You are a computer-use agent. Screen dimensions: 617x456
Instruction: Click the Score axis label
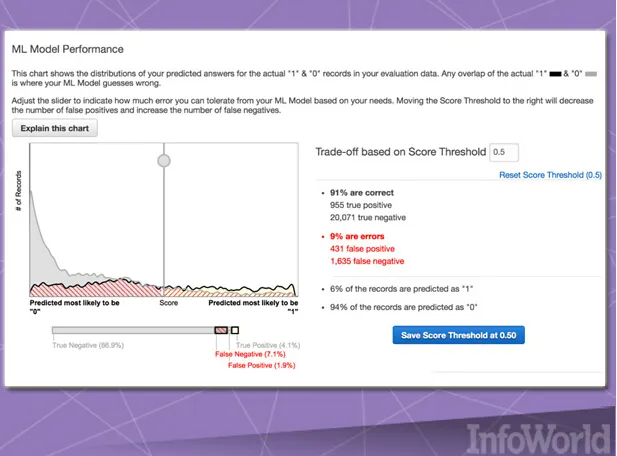click(169, 303)
